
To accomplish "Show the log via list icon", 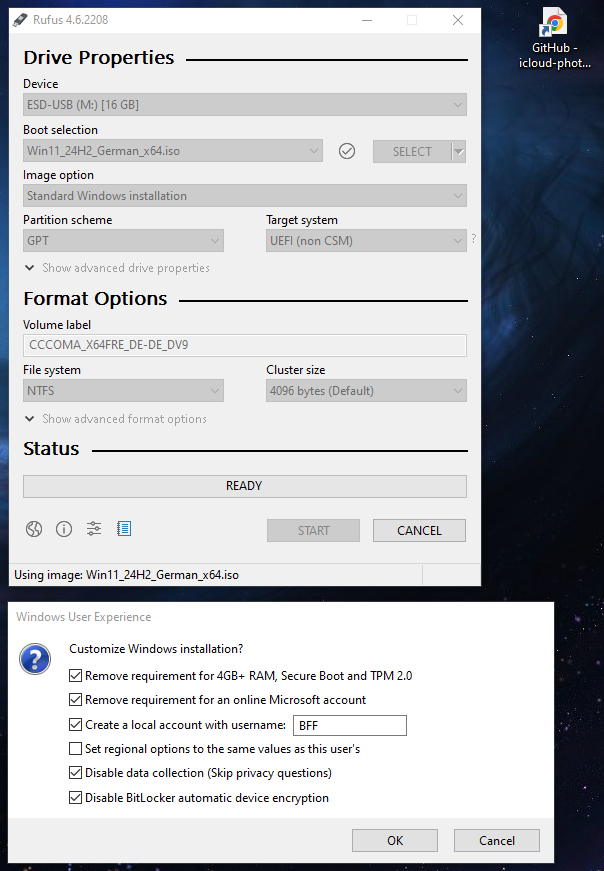I will (x=124, y=529).
